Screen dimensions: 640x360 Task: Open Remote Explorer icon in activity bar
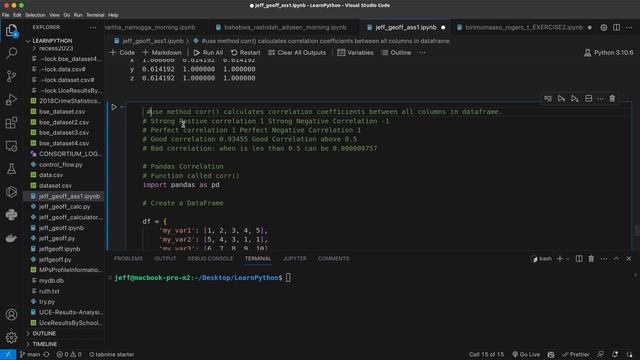coord(11,146)
